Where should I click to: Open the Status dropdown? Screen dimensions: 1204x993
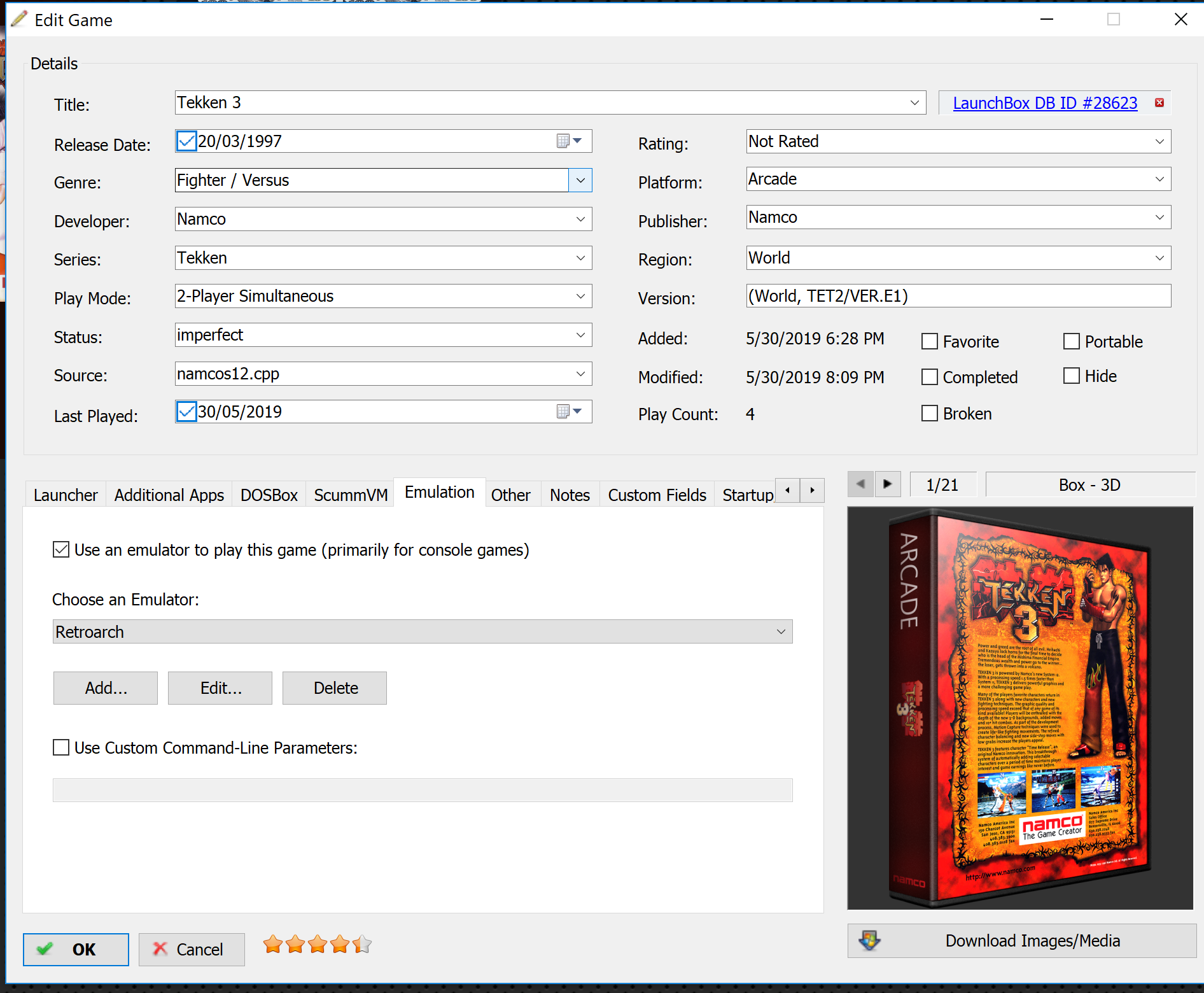pyautogui.click(x=580, y=335)
